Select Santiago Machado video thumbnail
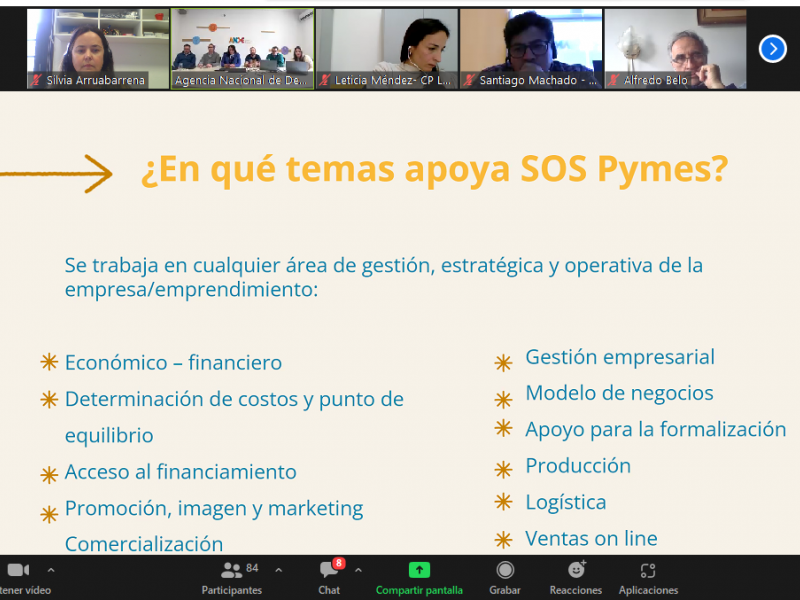Viewport: 800px width, 600px height. (x=531, y=49)
